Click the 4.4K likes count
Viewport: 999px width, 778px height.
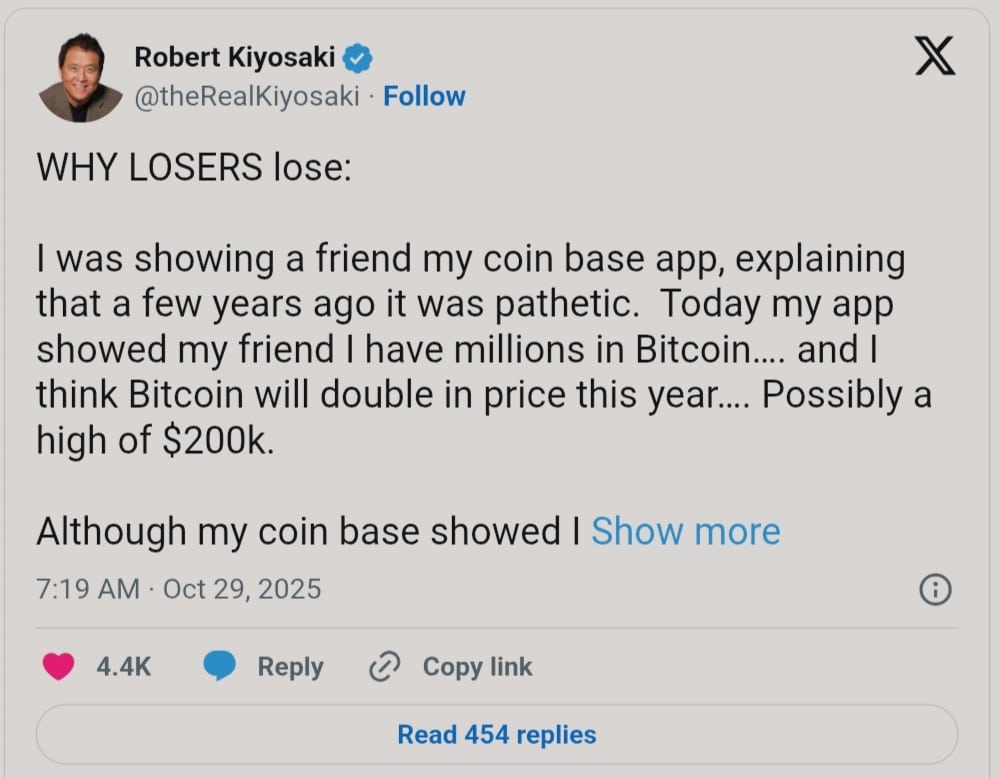(x=124, y=666)
